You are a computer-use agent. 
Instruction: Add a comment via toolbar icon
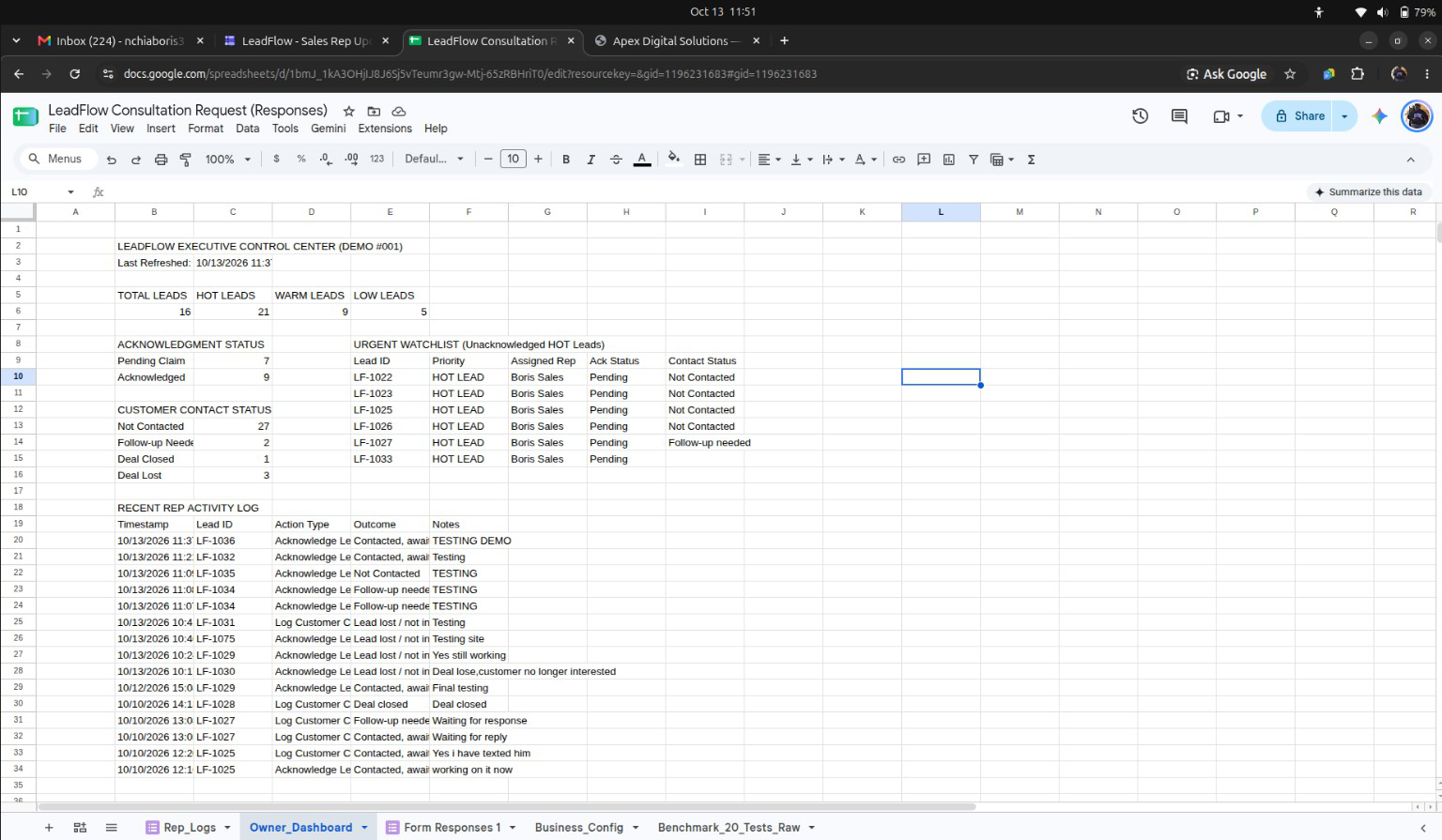(924, 160)
